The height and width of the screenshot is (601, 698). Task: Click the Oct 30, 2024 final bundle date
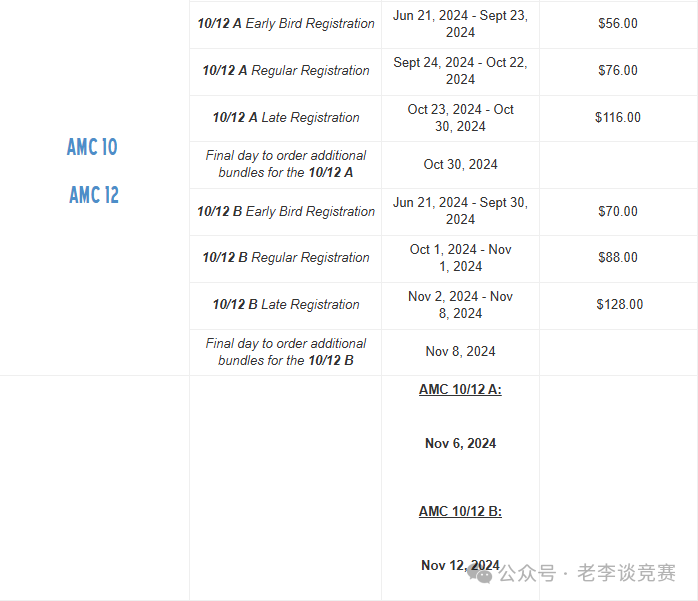(x=460, y=165)
